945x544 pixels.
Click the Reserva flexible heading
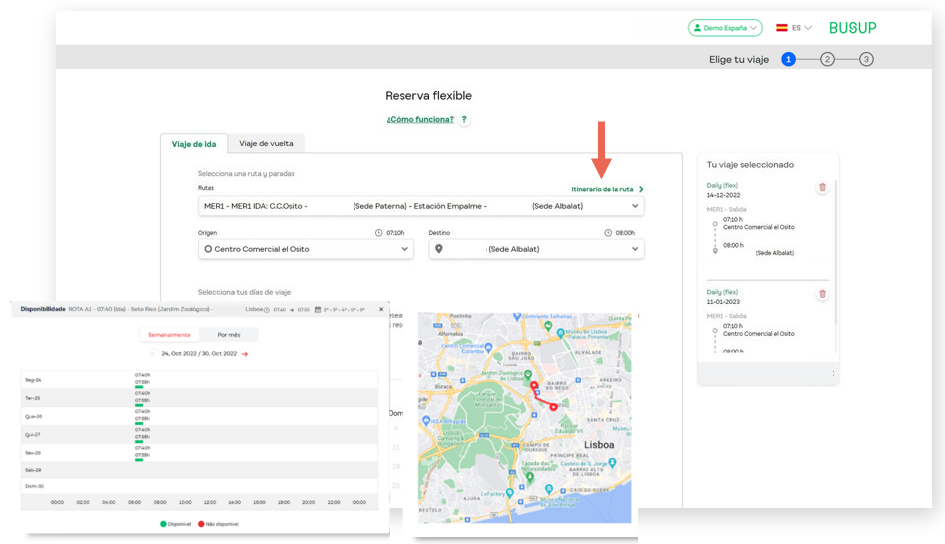pos(429,95)
